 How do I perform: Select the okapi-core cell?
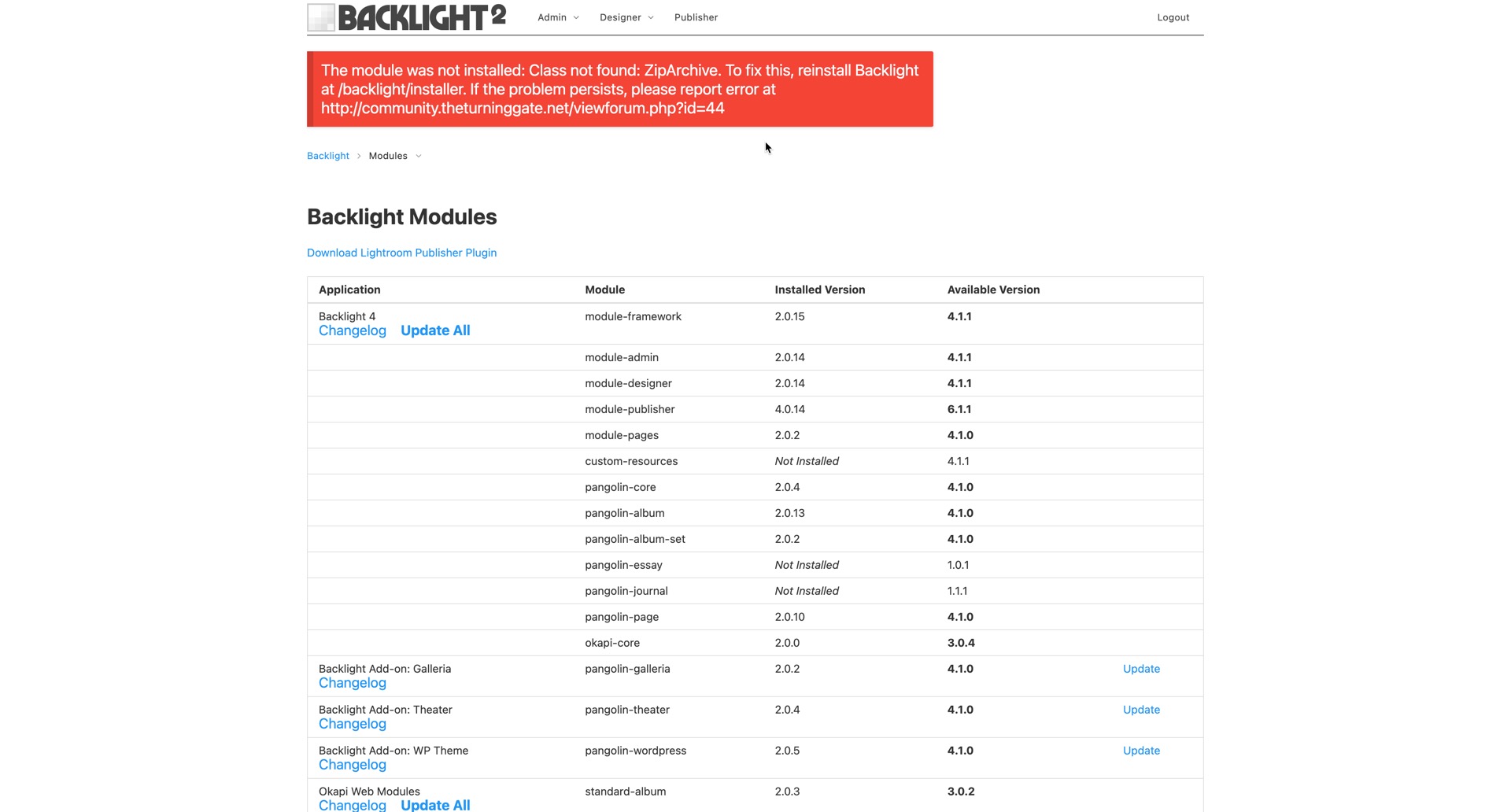[612, 643]
